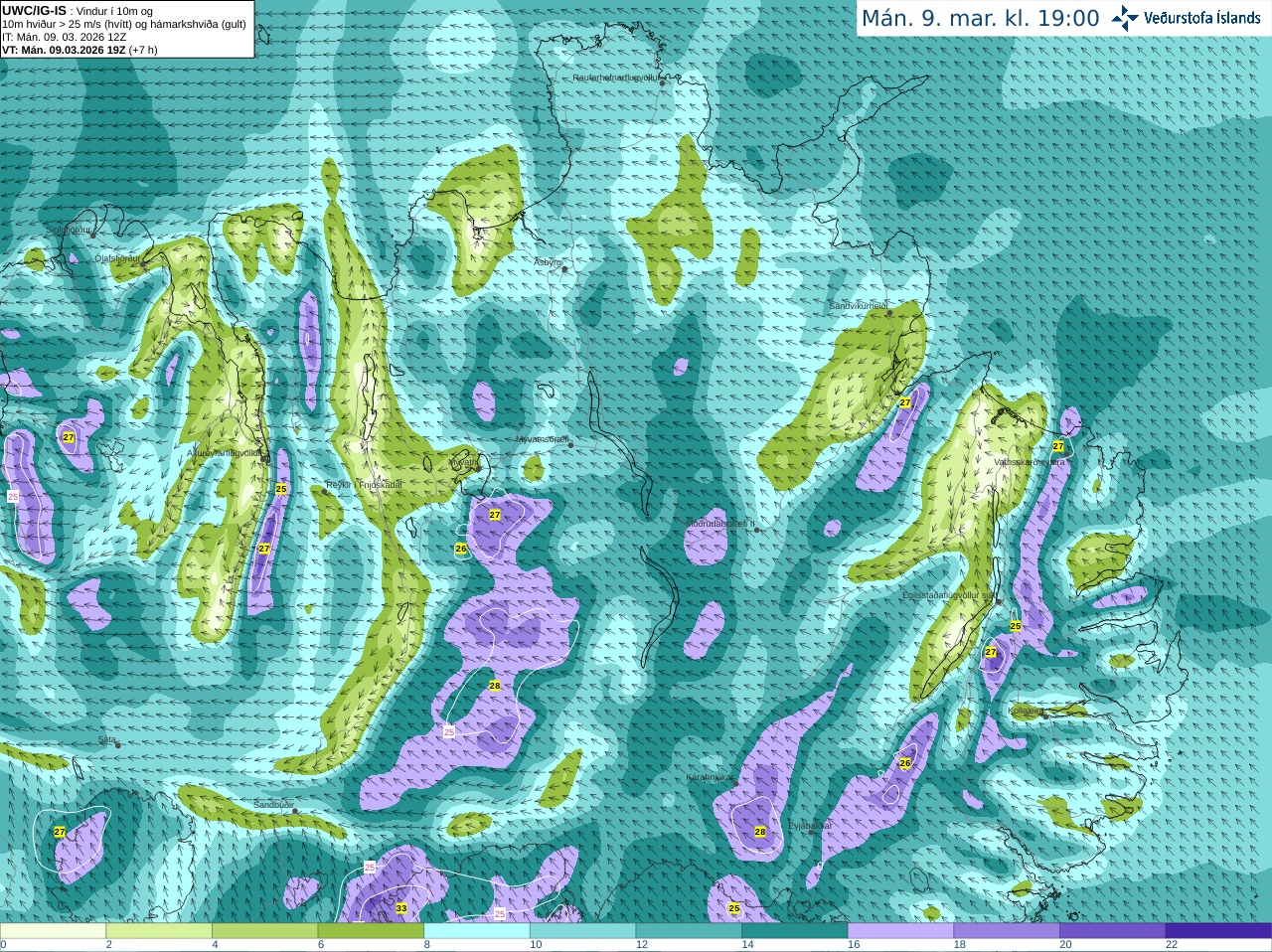Click the yellow 27 gust marker below Sandvíkurheiði

point(905,402)
